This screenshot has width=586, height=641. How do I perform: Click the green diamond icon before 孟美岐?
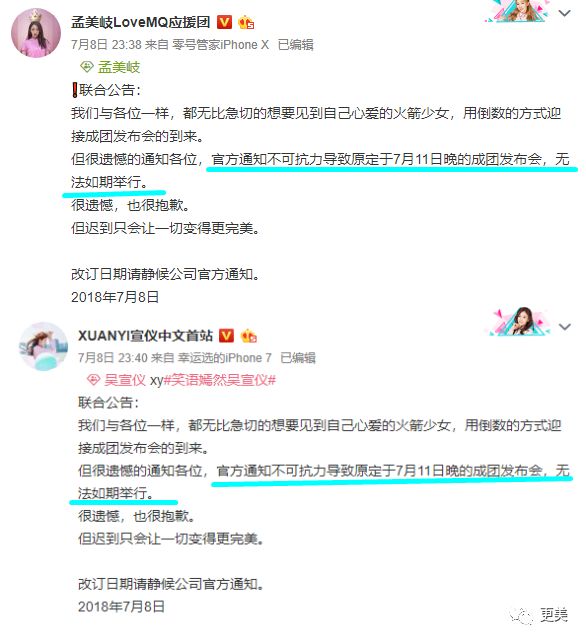pyautogui.click(x=86, y=67)
